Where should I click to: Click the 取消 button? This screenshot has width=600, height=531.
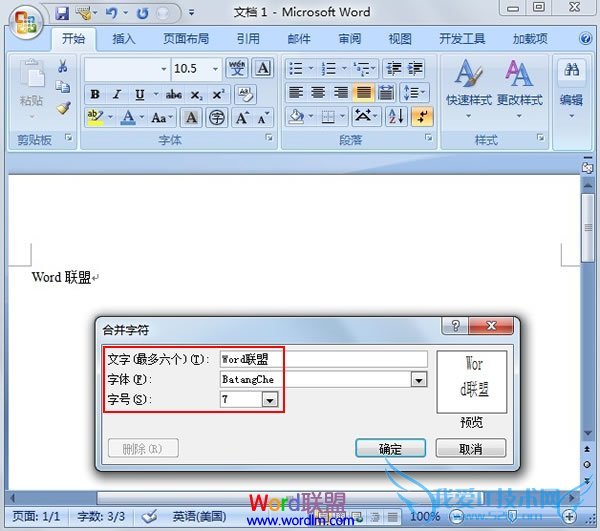tap(471, 448)
